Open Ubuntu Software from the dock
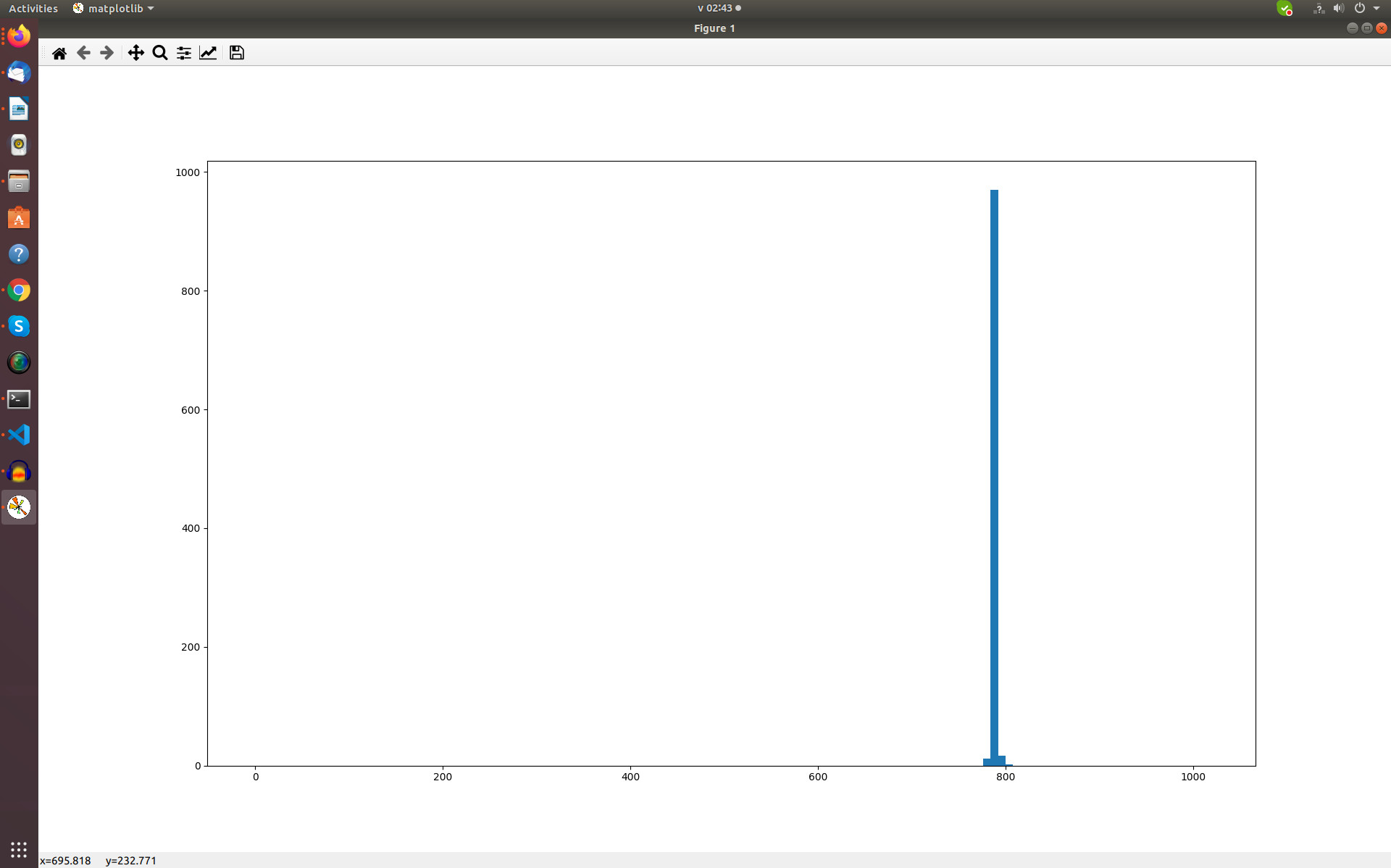This screenshot has height=868, width=1391. [x=19, y=217]
